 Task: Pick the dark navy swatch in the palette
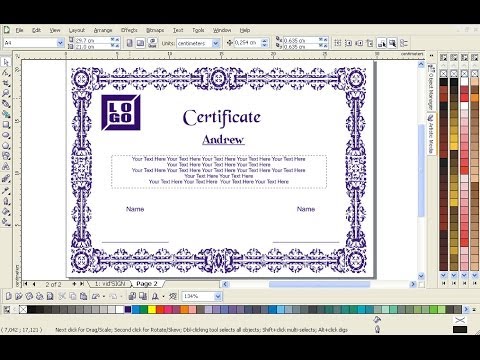pyautogui.click(x=128, y=310)
